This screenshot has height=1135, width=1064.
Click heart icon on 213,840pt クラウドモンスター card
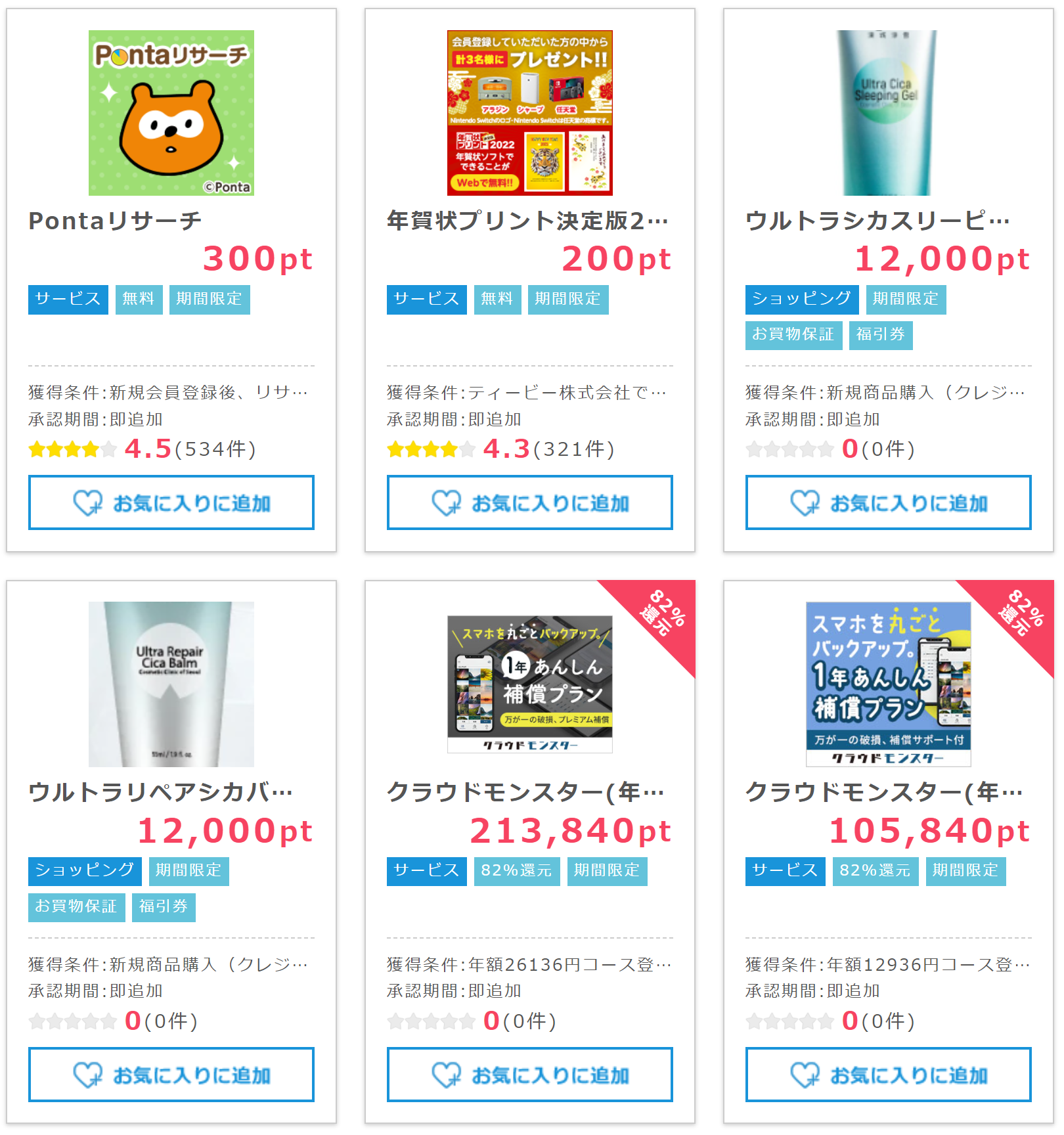[446, 1075]
